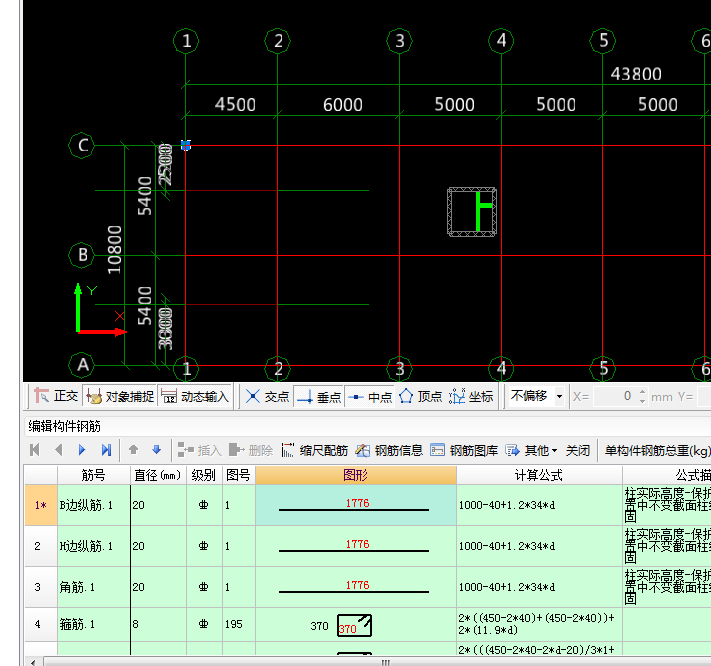Move row up with gray arrow icon
Viewport: 711px width, 666px height.
click(133, 450)
